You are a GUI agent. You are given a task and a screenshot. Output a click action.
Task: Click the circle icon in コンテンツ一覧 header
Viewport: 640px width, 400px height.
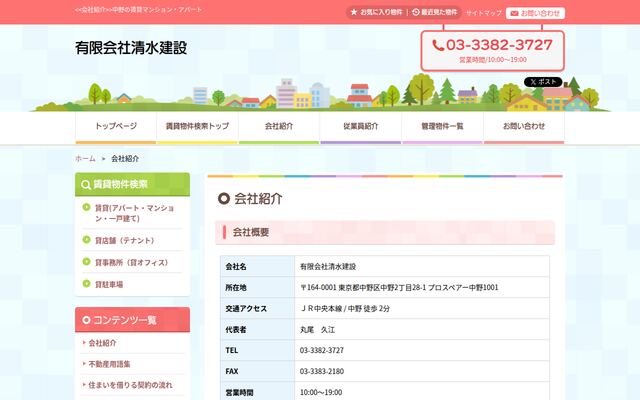[86, 320]
